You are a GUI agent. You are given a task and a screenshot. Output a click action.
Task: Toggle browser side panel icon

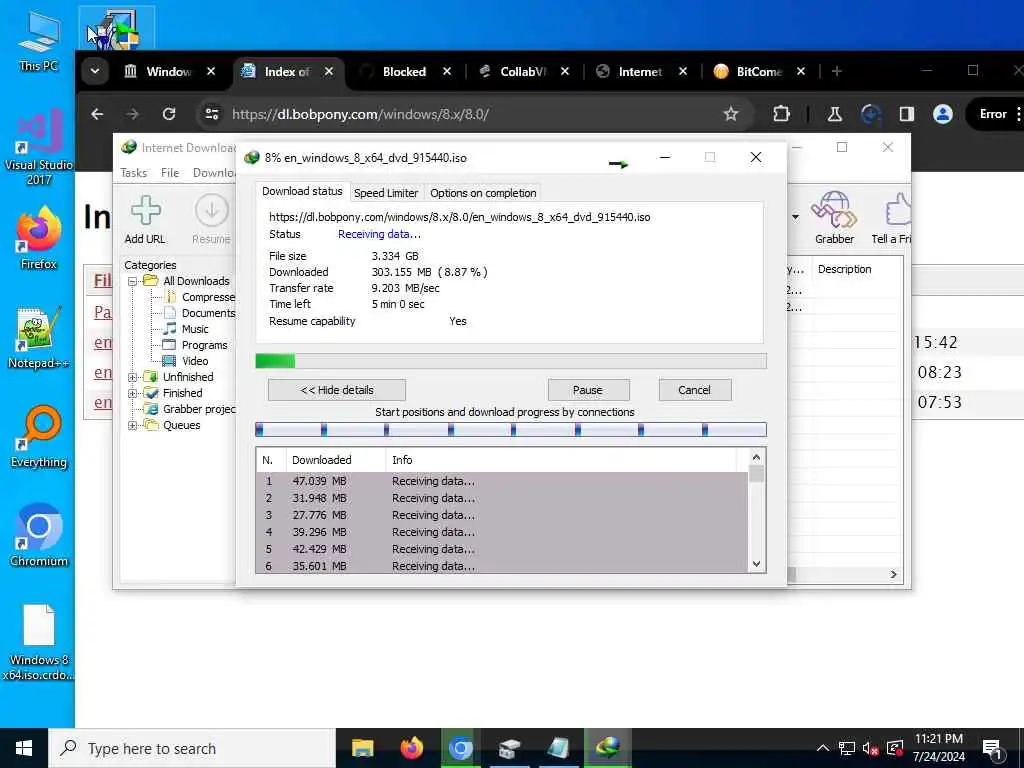pos(906,114)
